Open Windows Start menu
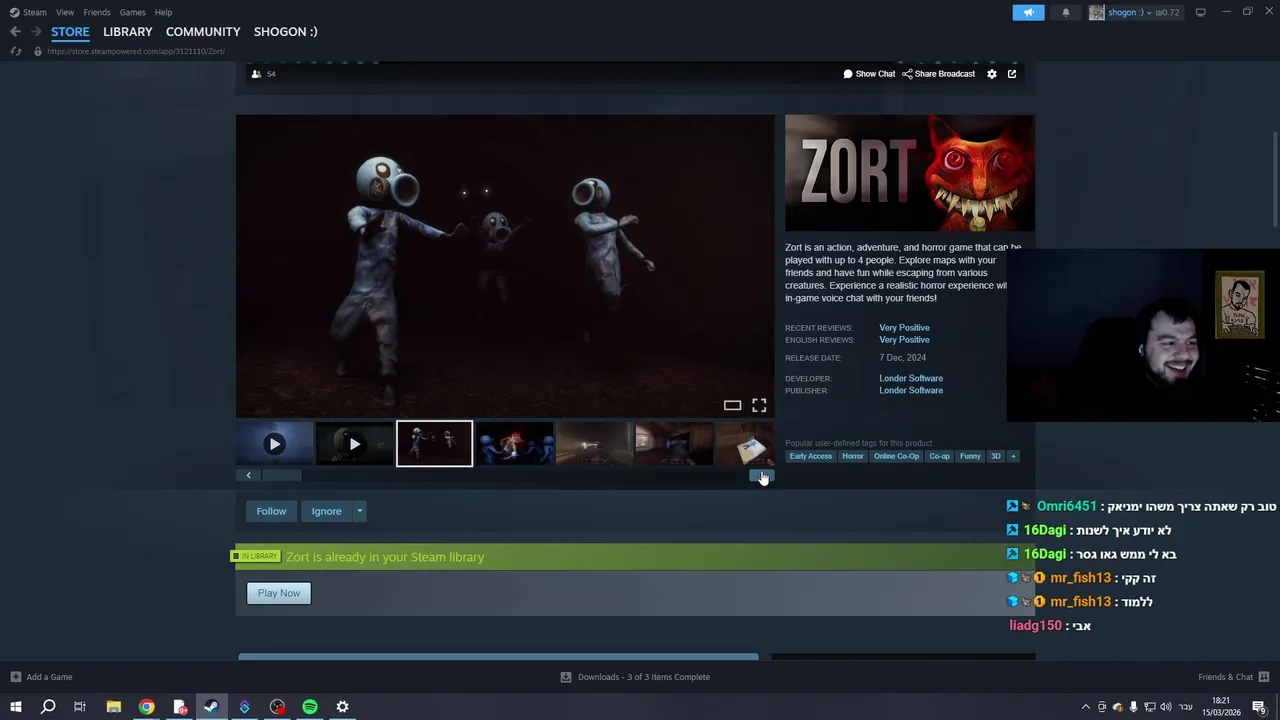The image size is (1280, 720). point(15,707)
